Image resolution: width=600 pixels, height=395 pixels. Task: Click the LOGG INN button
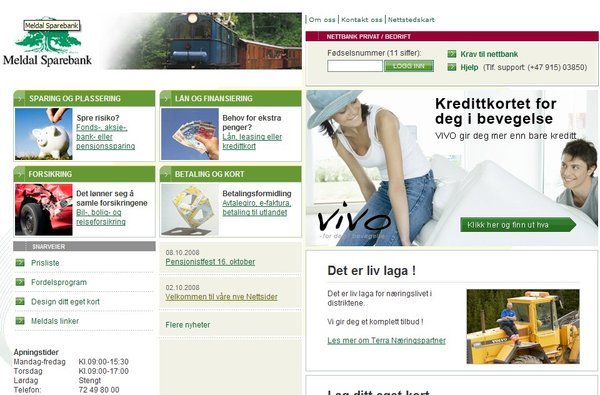(409, 66)
